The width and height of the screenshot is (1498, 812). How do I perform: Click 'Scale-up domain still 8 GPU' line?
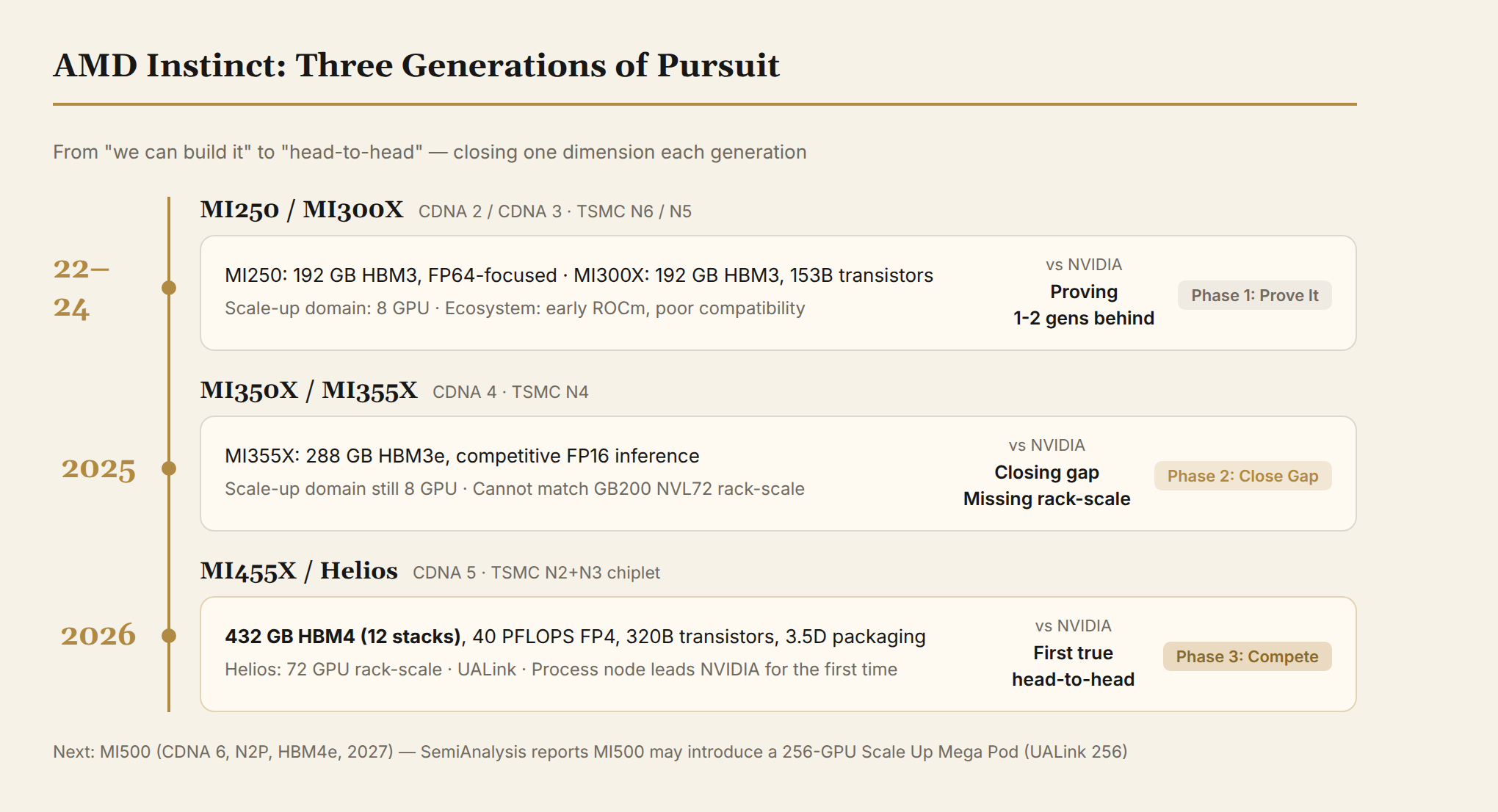pos(515,489)
